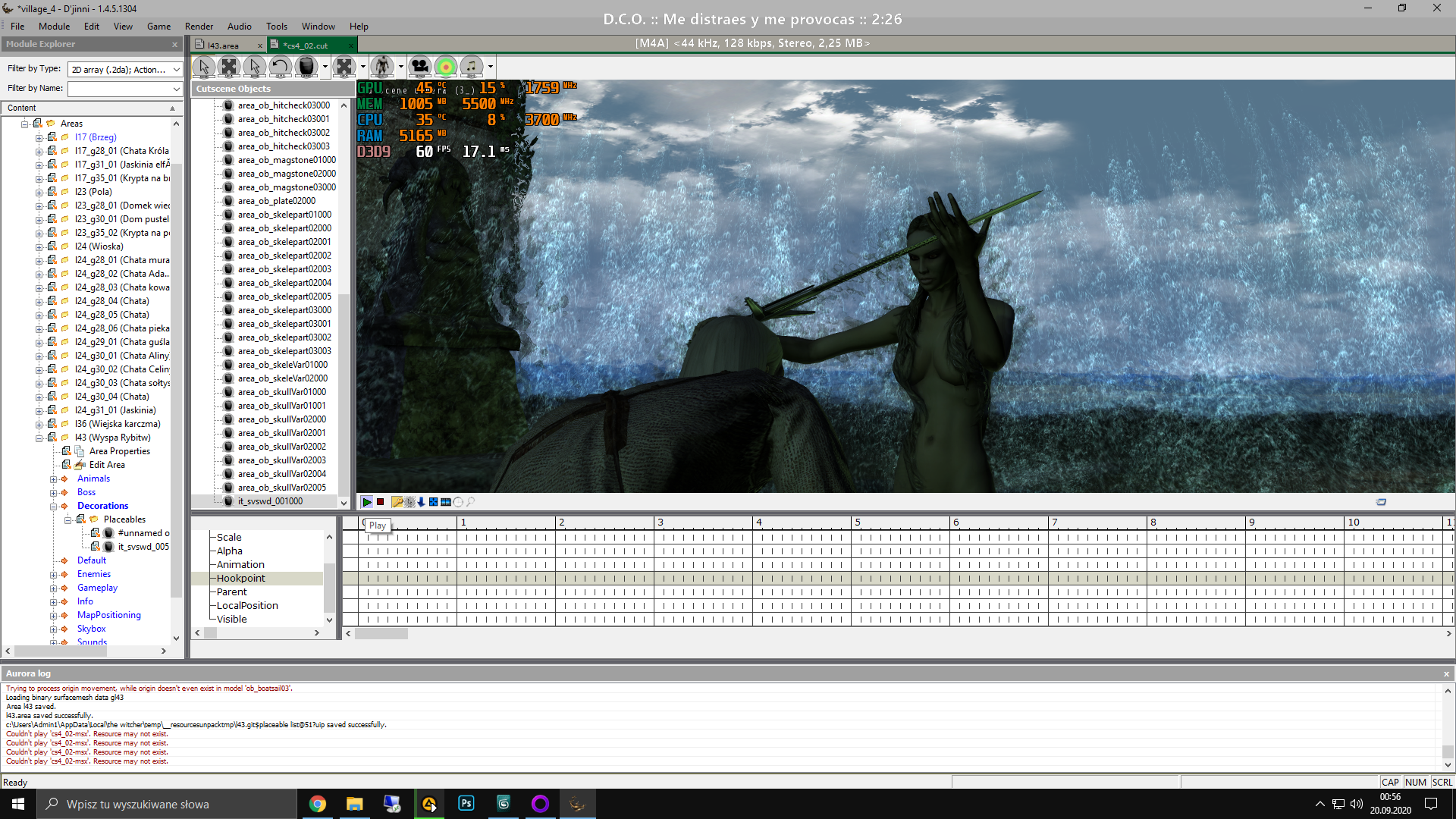Screen dimensions: 1456x819
Task: Toggle the key icon in timeline toolbar
Action: click(397, 502)
